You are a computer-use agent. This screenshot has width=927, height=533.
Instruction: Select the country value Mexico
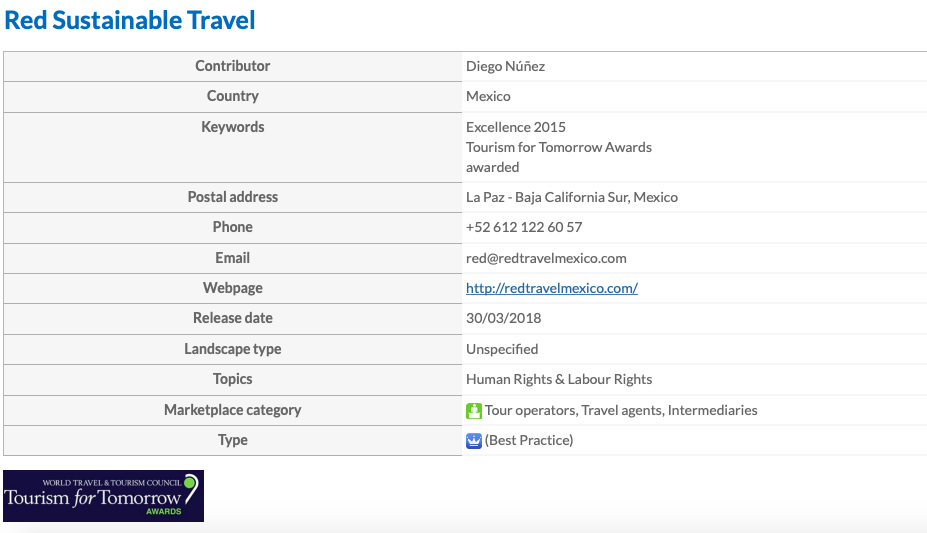coord(488,96)
